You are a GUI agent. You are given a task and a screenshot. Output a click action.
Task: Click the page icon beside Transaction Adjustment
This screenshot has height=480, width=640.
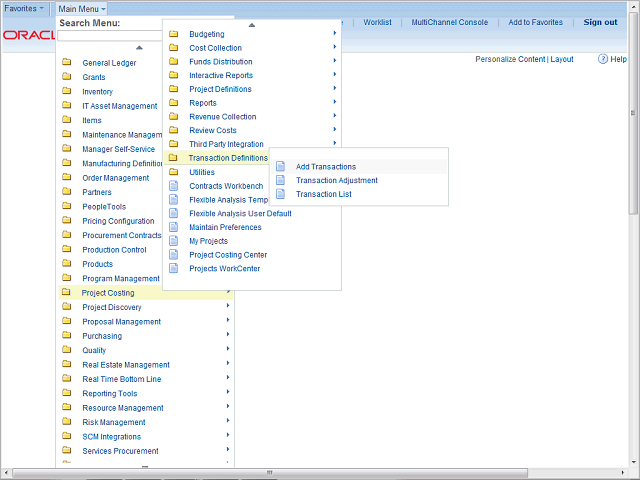point(280,180)
